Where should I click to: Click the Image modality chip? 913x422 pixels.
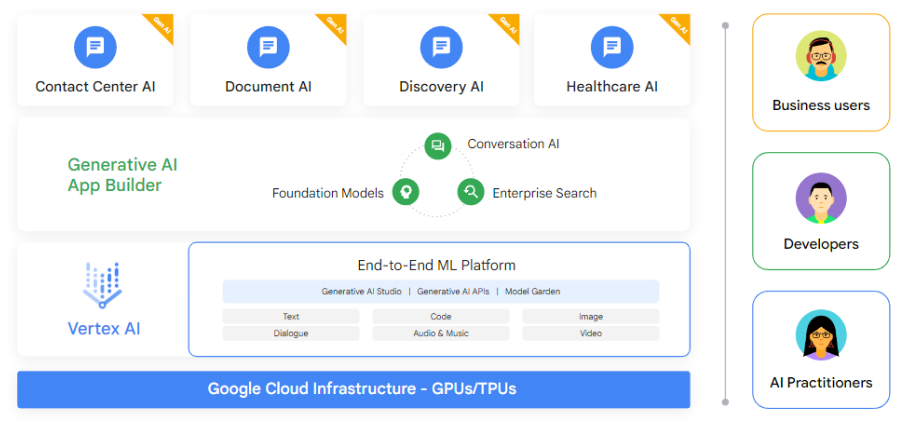tap(590, 316)
